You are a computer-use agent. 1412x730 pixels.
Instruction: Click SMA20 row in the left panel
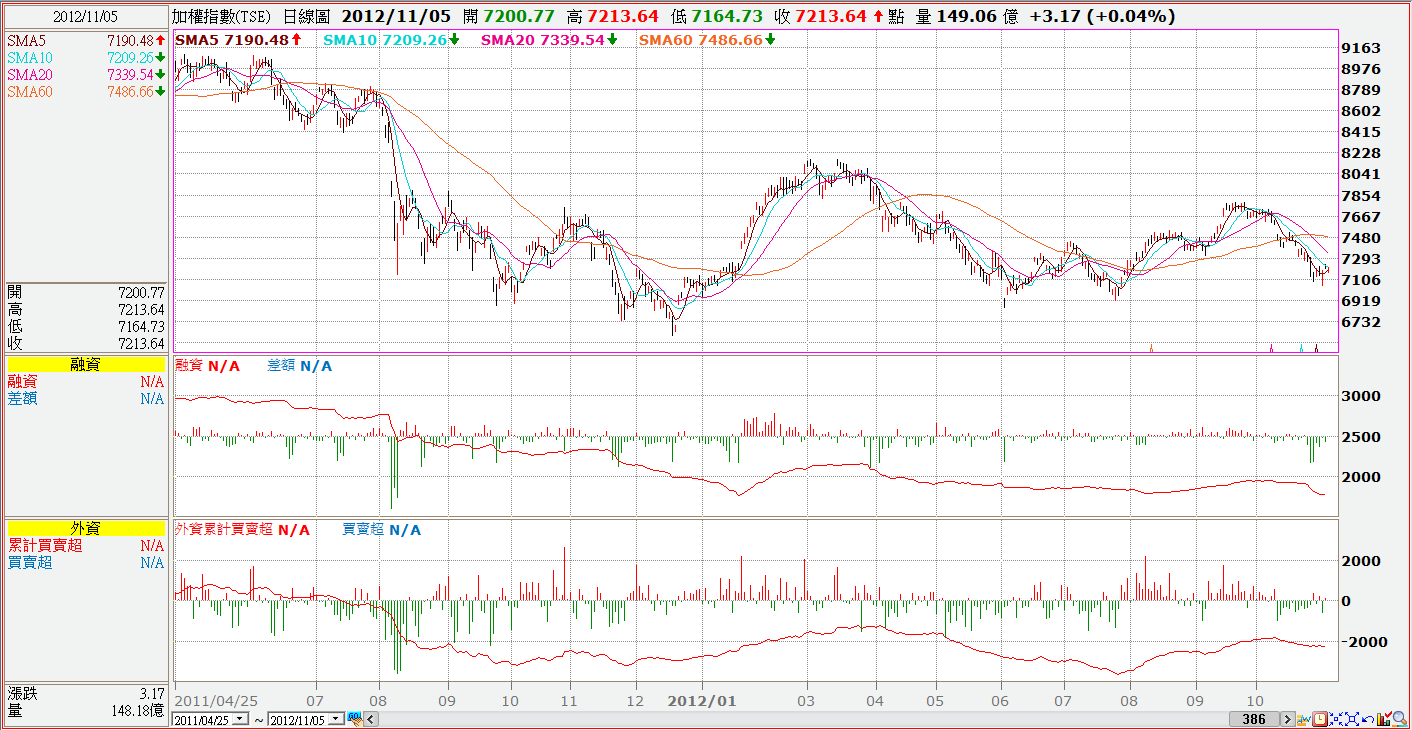coord(86,74)
